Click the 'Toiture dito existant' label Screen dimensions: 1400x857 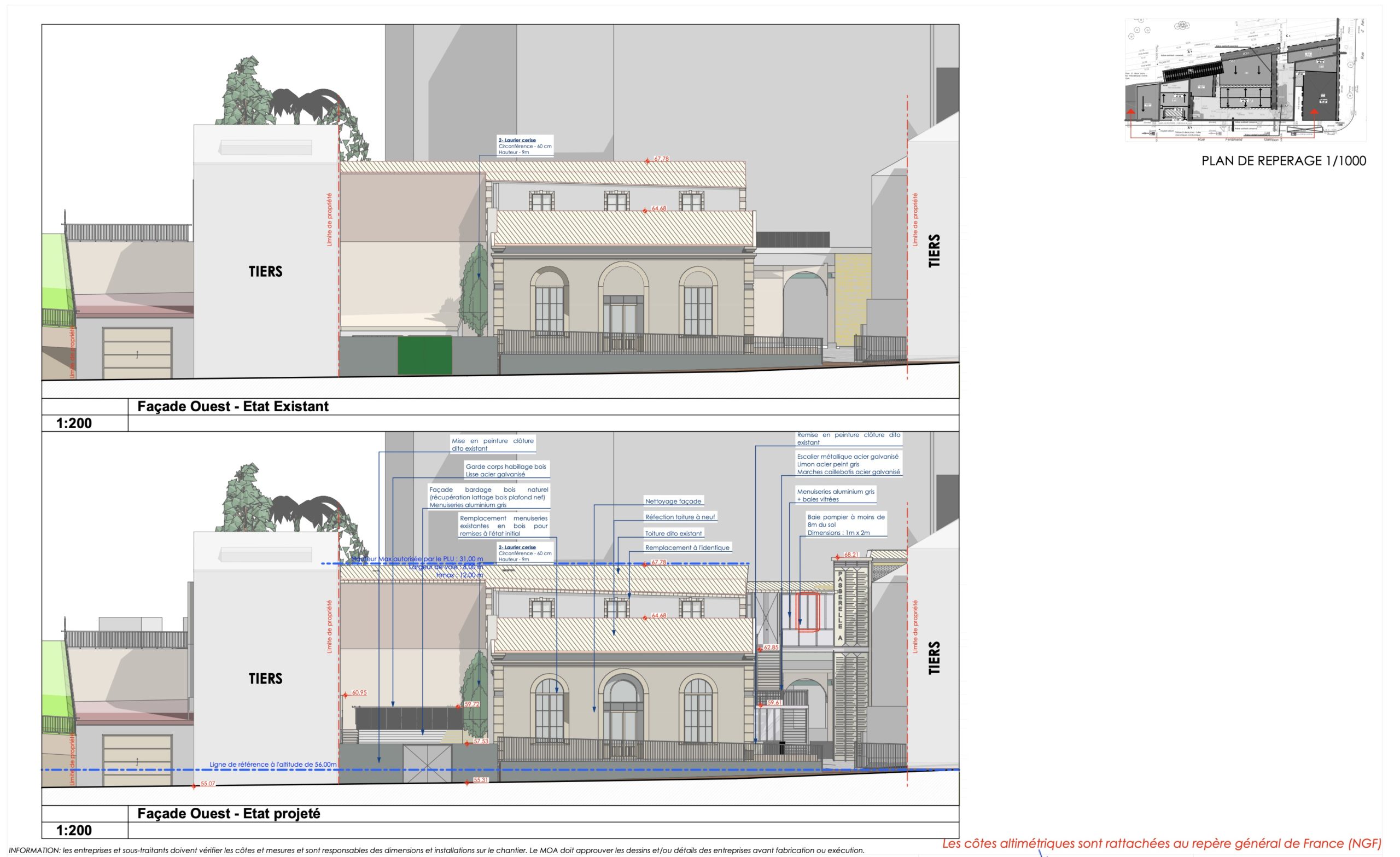click(673, 534)
